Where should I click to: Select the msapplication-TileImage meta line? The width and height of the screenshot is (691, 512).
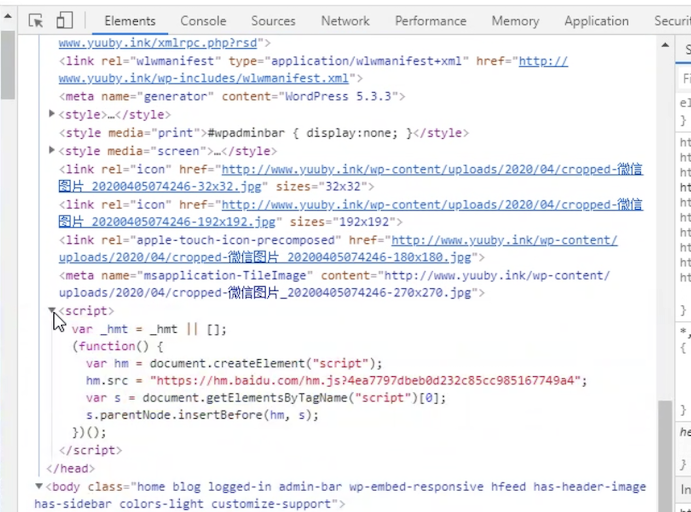(335, 284)
